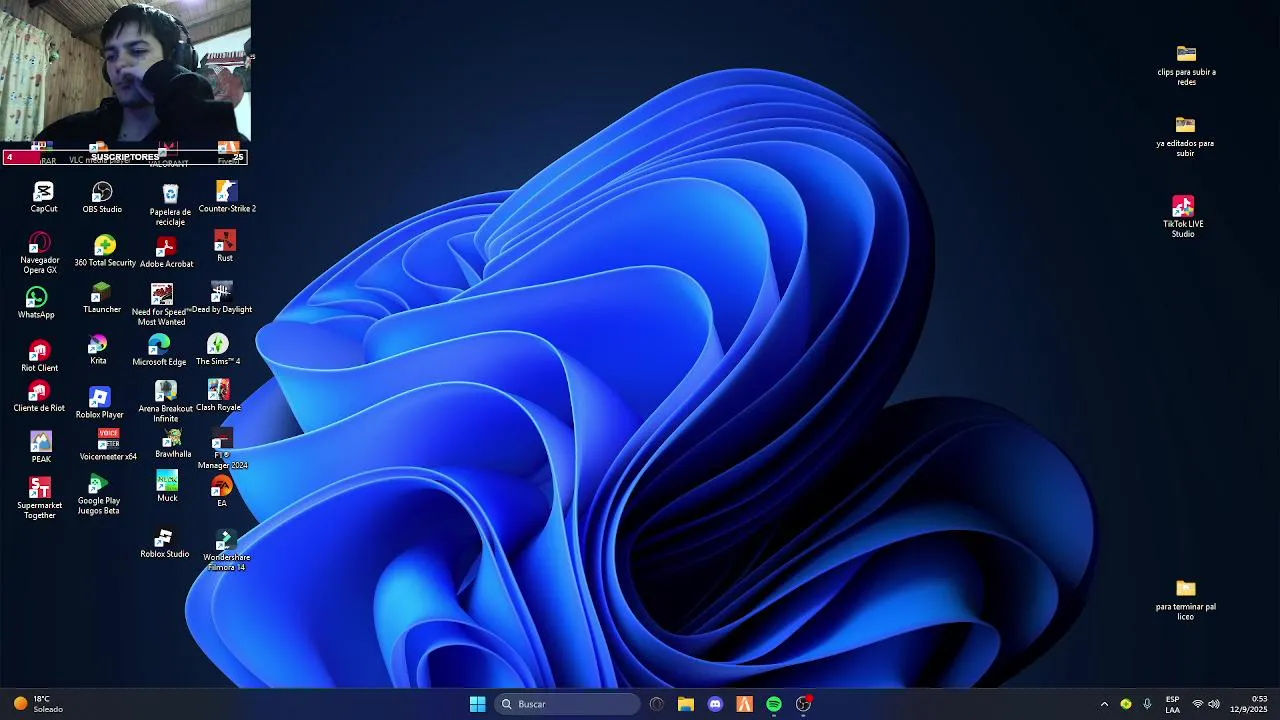Image resolution: width=1280 pixels, height=720 pixels.
Task: Select the Cliente de Riot icon
Action: (39, 397)
